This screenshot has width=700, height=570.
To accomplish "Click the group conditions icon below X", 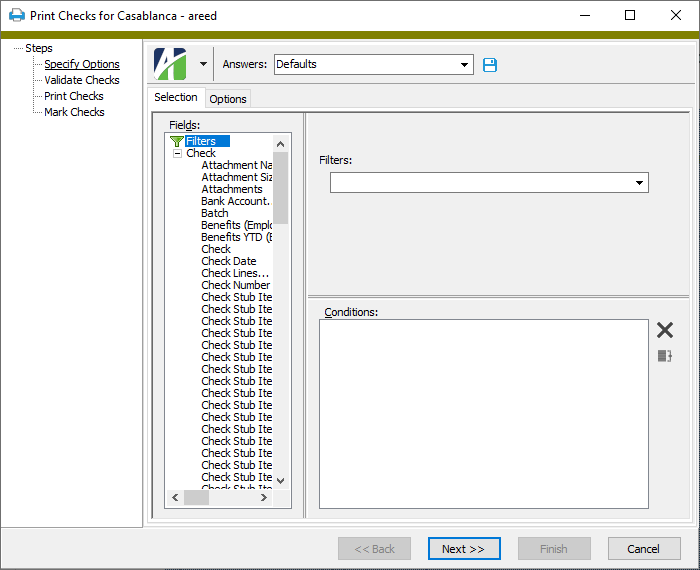I will click(x=665, y=356).
